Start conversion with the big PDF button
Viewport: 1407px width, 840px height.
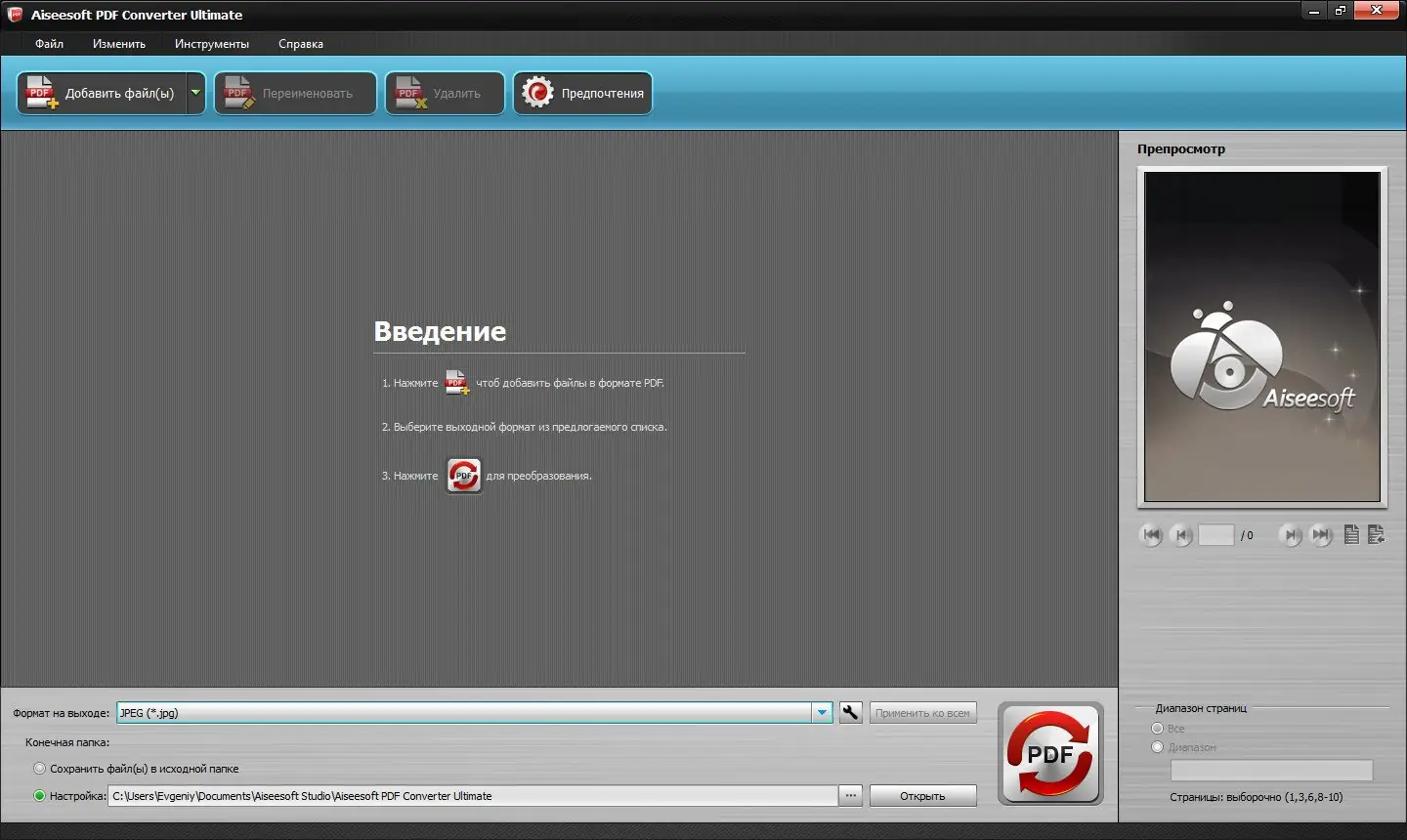coord(1050,754)
